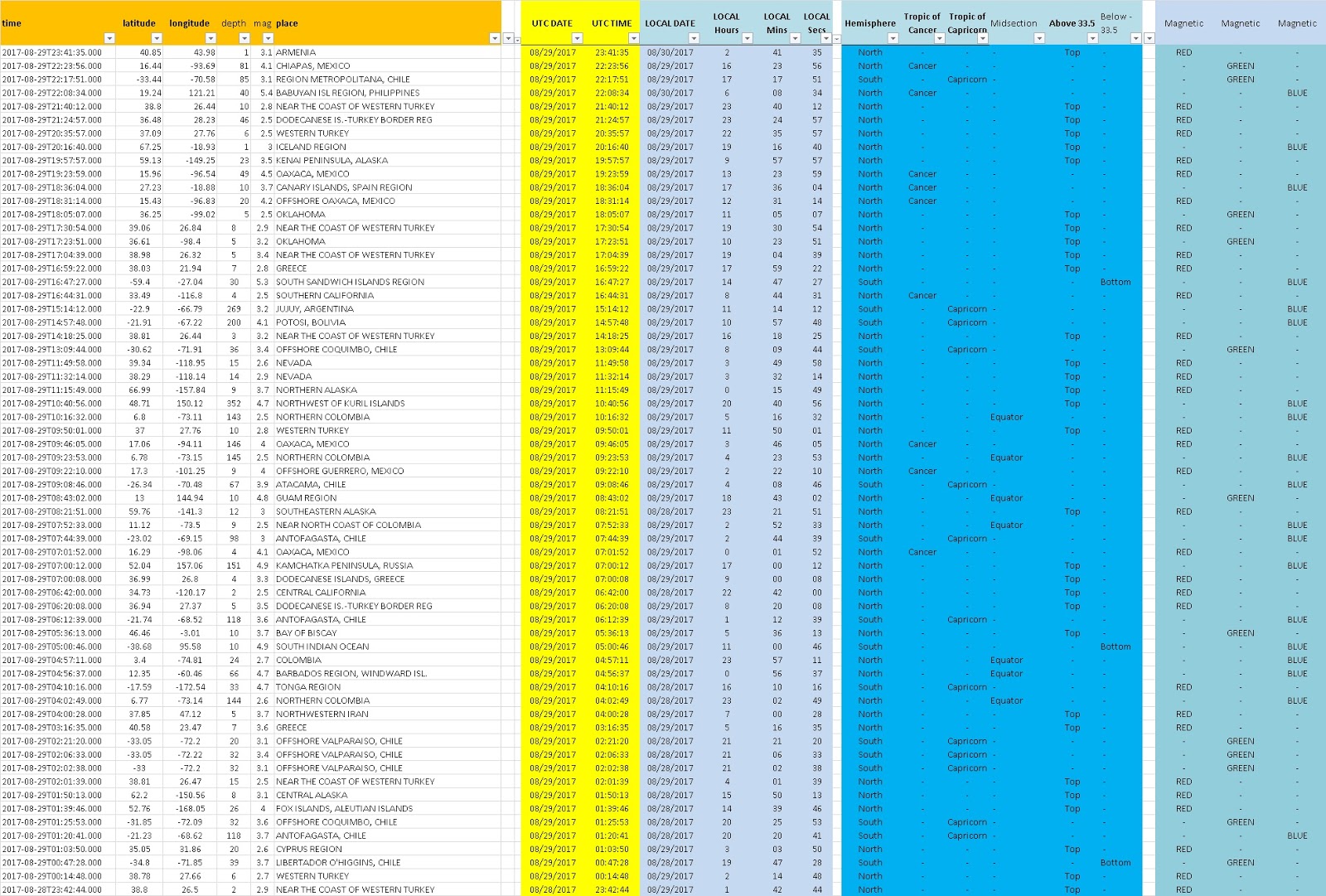Image resolution: width=1326 pixels, height=896 pixels.
Task: Click the time cell 2017-08-29T23:41:35.000
Action: pos(58,52)
